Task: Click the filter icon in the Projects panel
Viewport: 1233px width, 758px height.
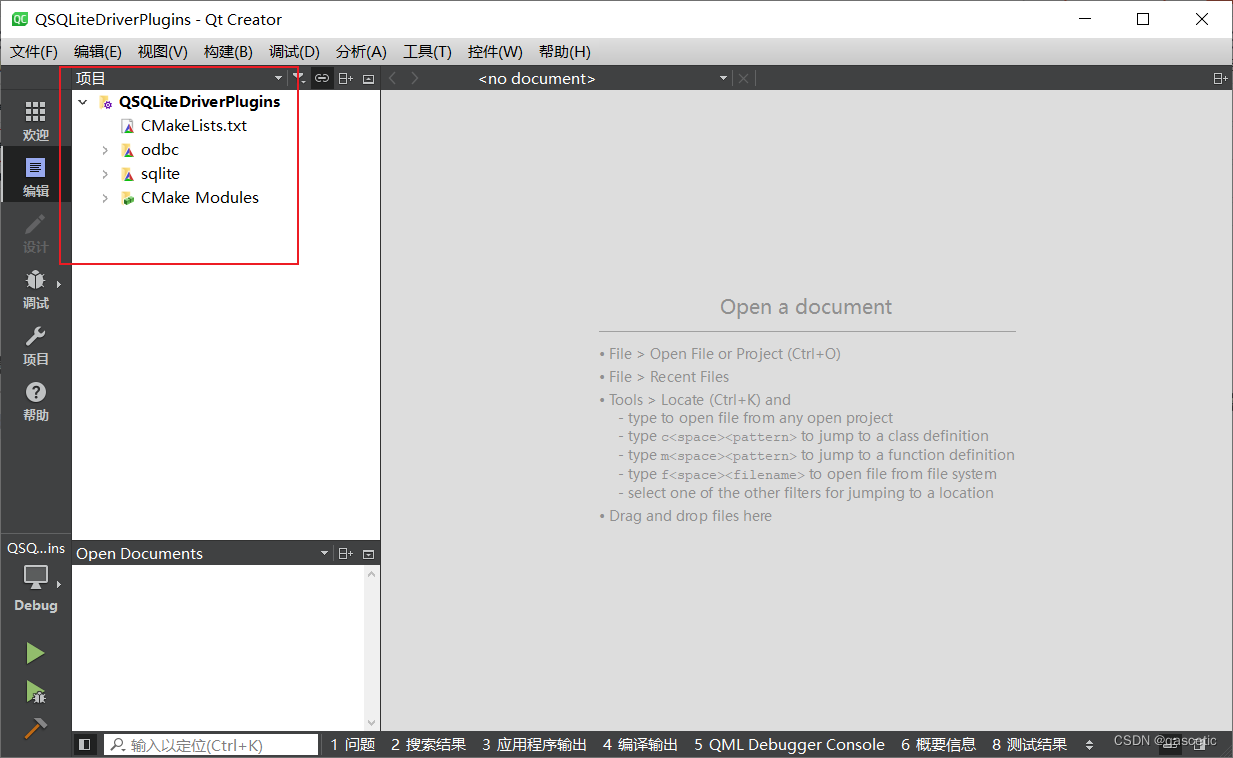Action: pyautogui.click(x=299, y=78)
